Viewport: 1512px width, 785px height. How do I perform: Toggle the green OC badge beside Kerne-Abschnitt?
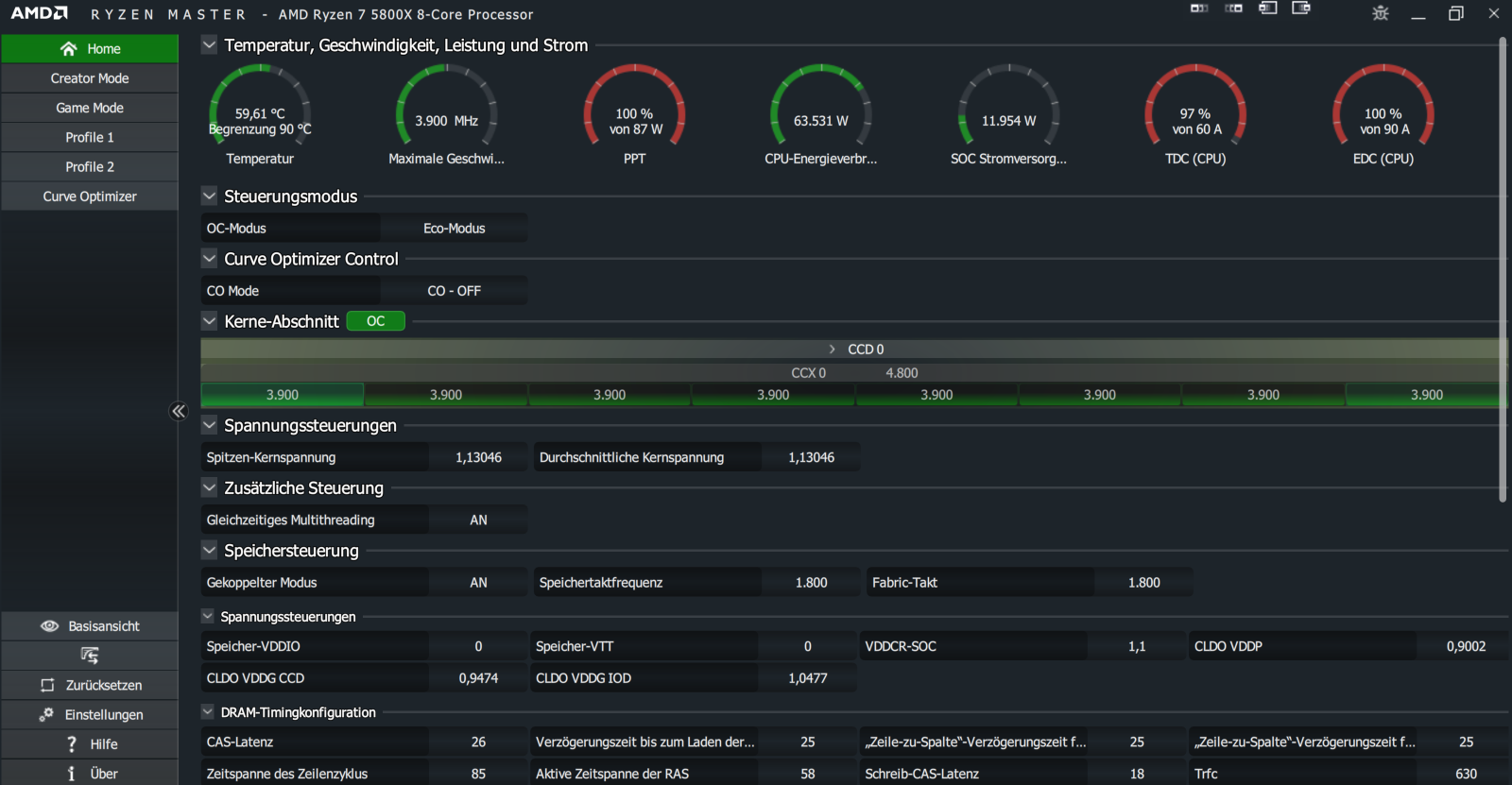click(376, 321)
